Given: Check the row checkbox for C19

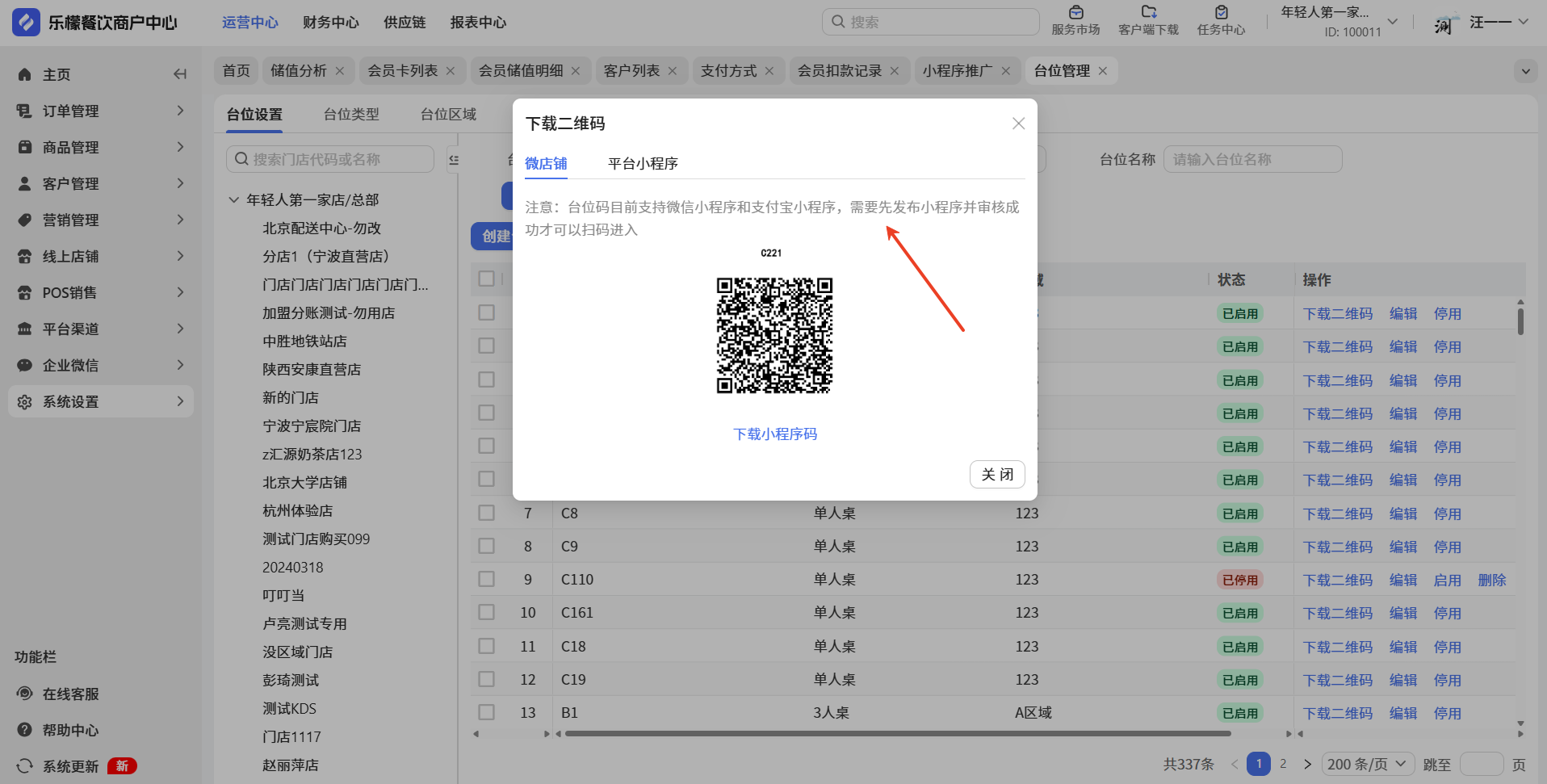Looking at the screenshot, I should click(x=486, y=679).
